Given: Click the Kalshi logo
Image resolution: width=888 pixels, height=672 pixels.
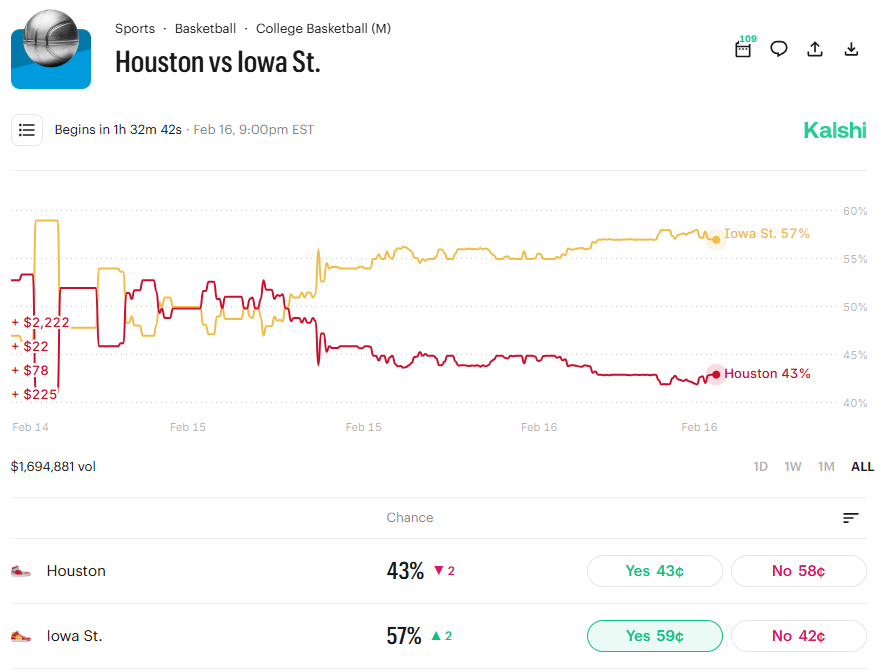Looking at the screenshot, I should 835,130.
